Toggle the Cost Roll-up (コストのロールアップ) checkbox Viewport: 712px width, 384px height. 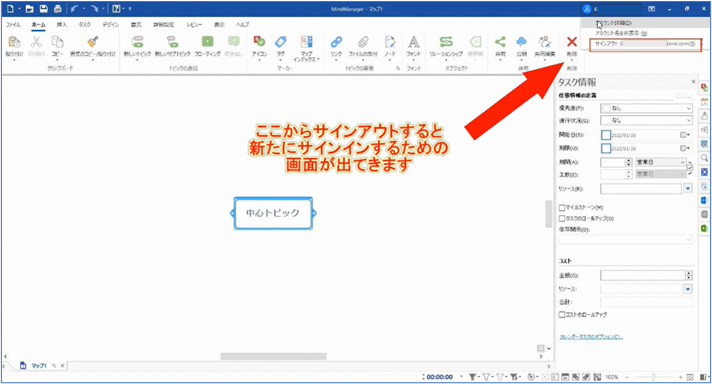(x=562, y=314)
